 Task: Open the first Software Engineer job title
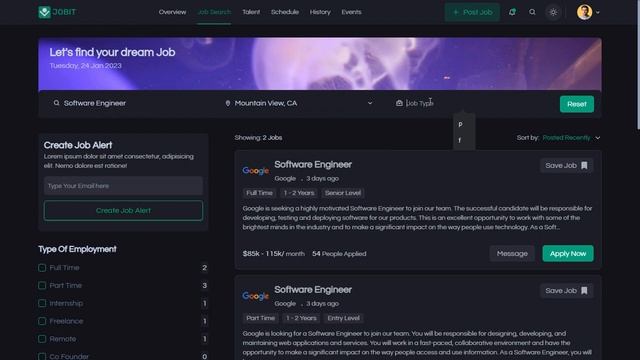(313, 164)
